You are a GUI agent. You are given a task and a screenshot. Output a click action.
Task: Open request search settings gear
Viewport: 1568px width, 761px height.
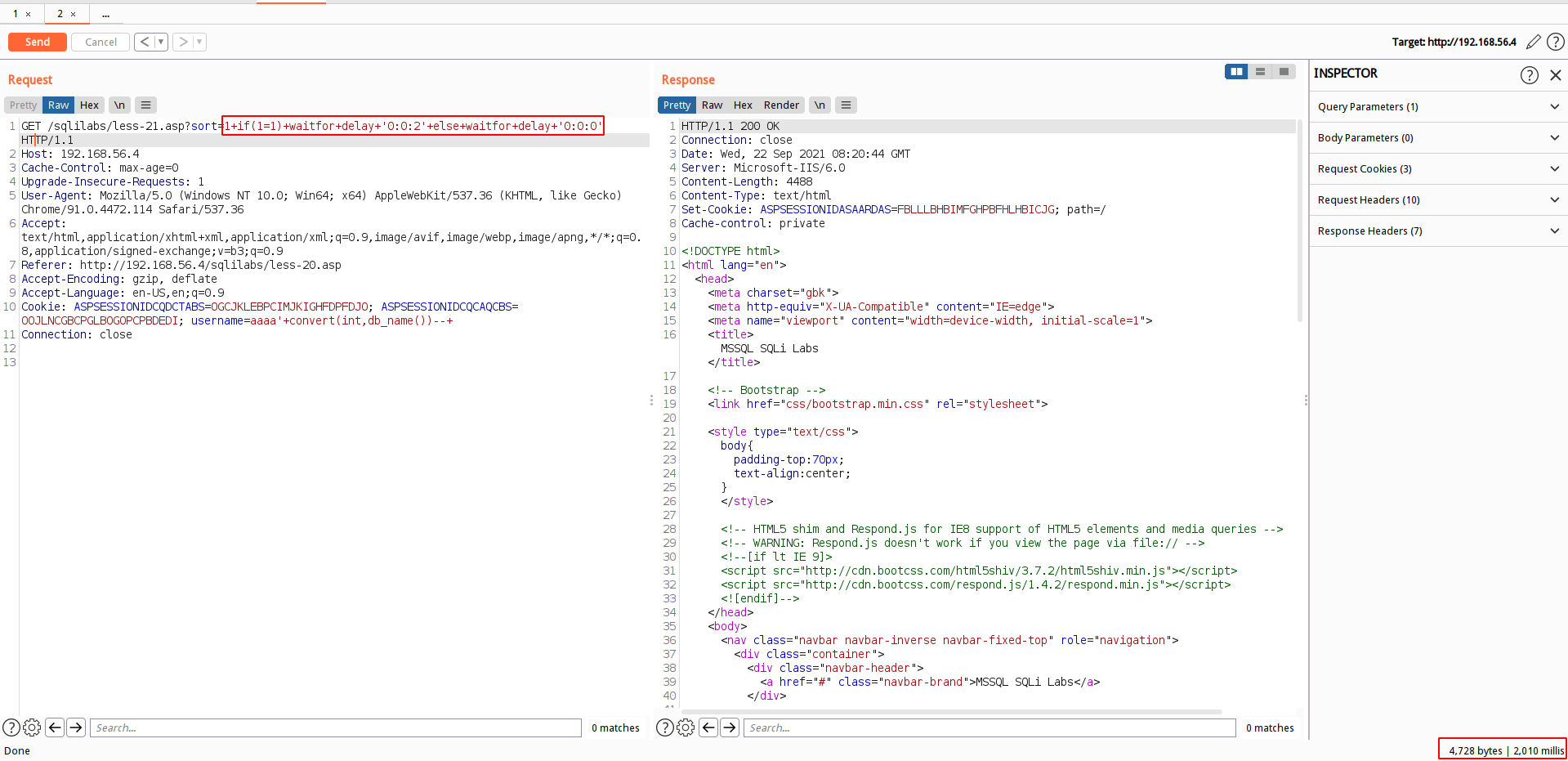(32, 727)
